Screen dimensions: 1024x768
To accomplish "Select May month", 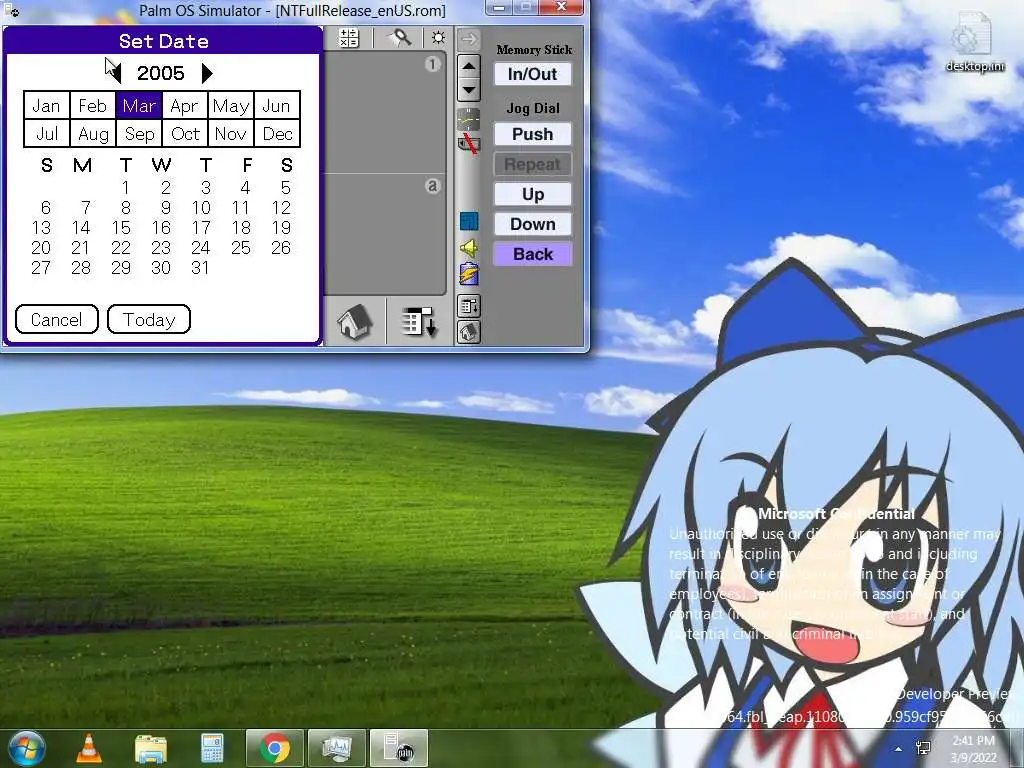I will coord(231,105).
